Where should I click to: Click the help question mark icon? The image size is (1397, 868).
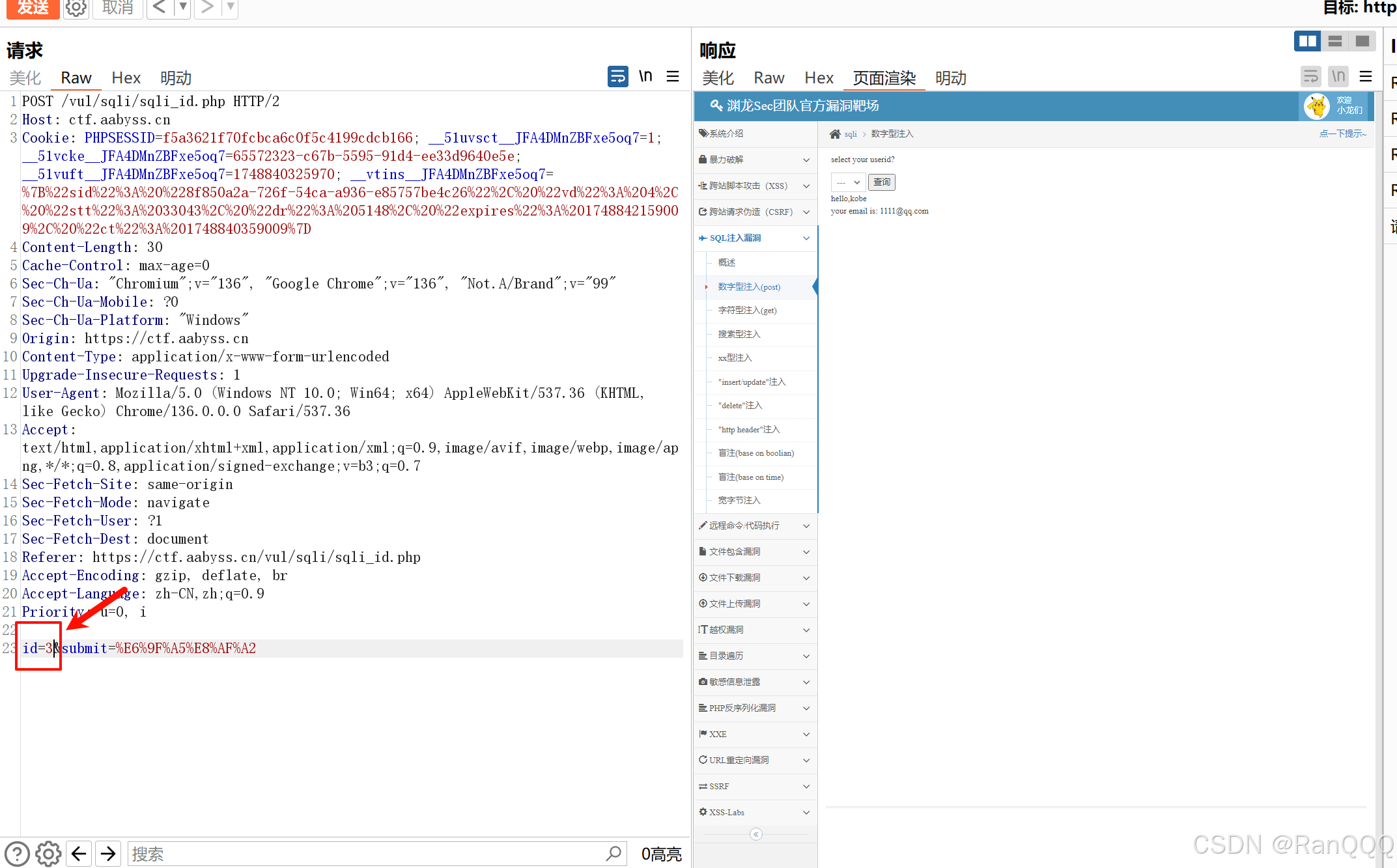click(17, 853)
